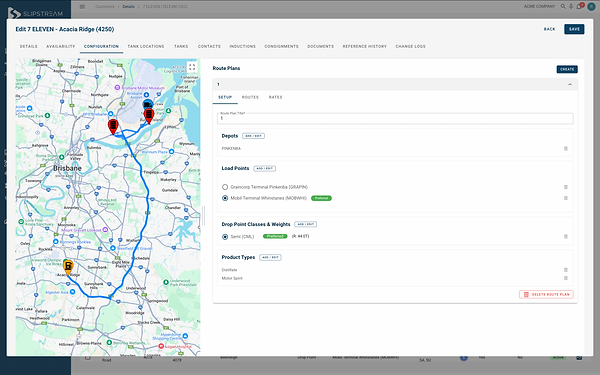
Task: Select the Configuration tab
Action: point(101,46)
